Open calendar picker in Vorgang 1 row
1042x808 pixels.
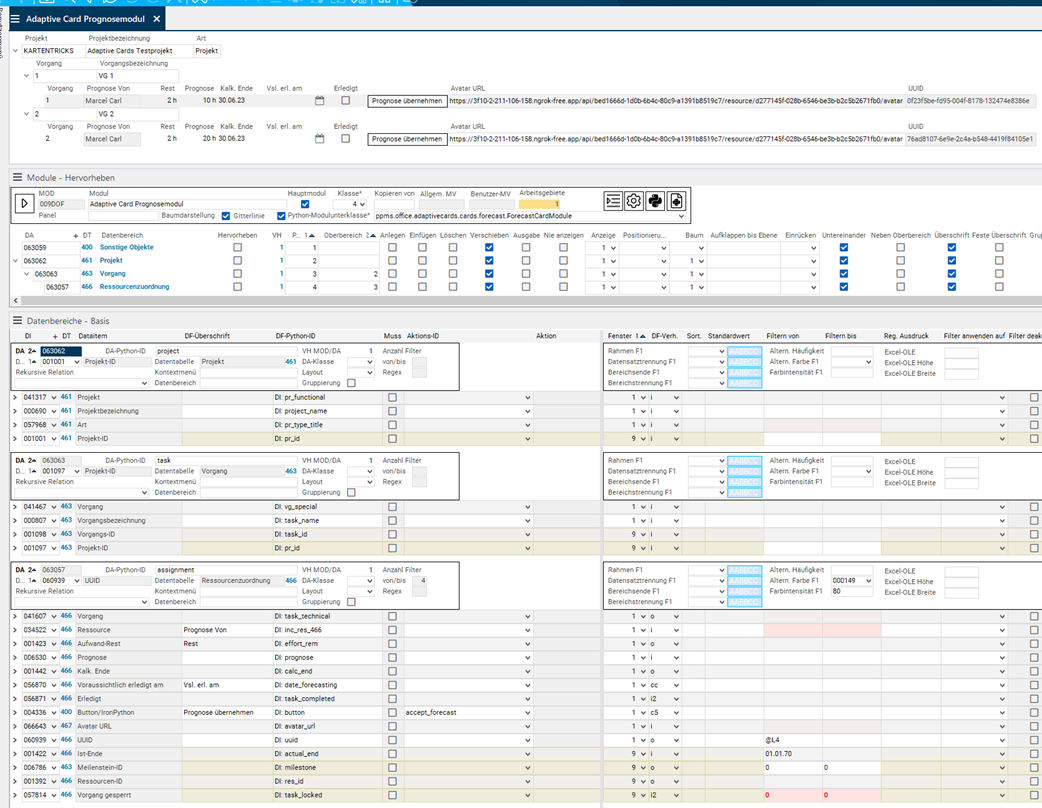pyautogui.click(x=320, y=101)
